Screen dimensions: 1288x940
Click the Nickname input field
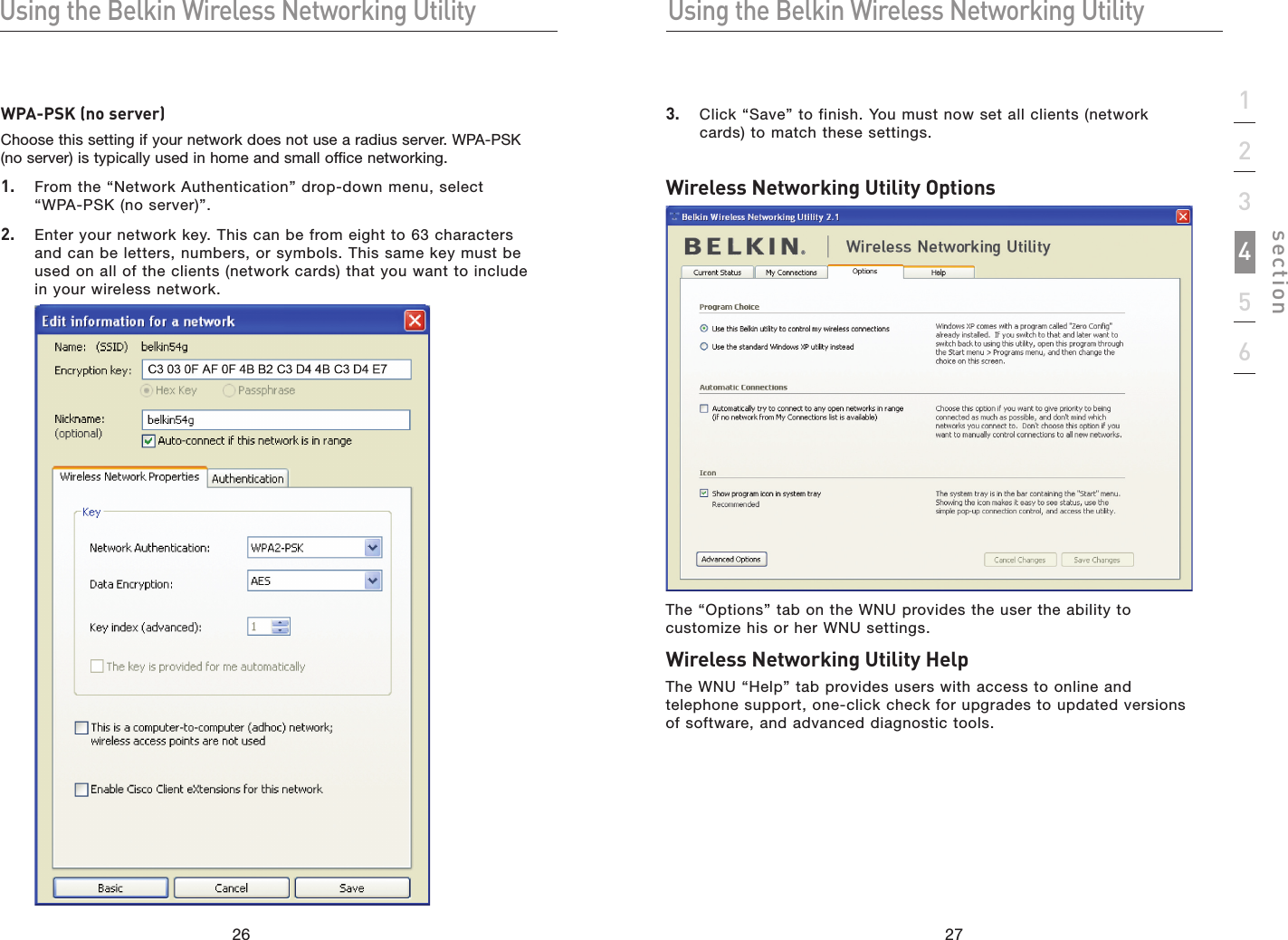(277, 419)
